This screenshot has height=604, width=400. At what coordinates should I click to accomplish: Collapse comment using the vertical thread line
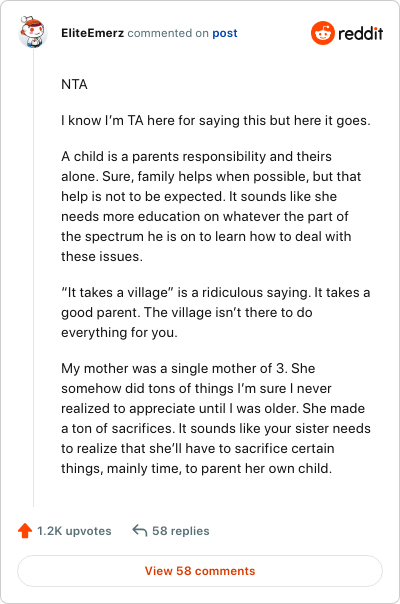34,277
